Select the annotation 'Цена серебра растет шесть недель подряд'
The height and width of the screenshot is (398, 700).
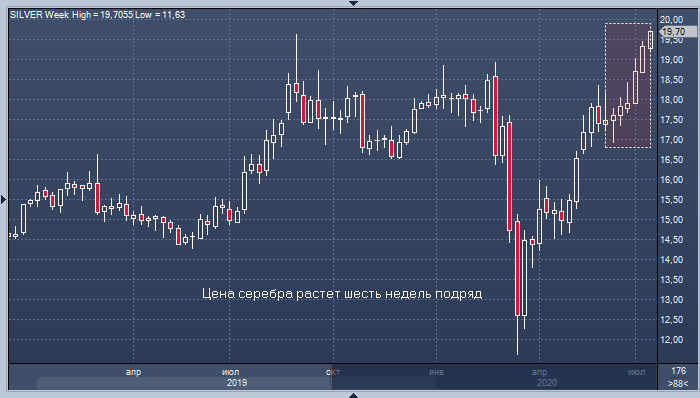(342, 294)
